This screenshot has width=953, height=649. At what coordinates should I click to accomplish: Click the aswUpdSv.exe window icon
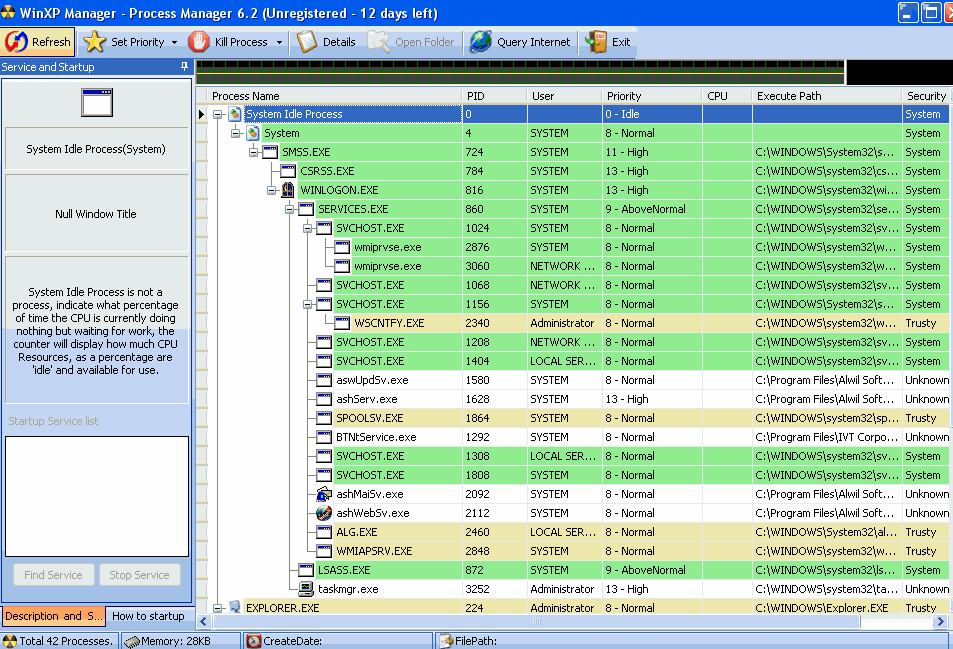(324, 380)
